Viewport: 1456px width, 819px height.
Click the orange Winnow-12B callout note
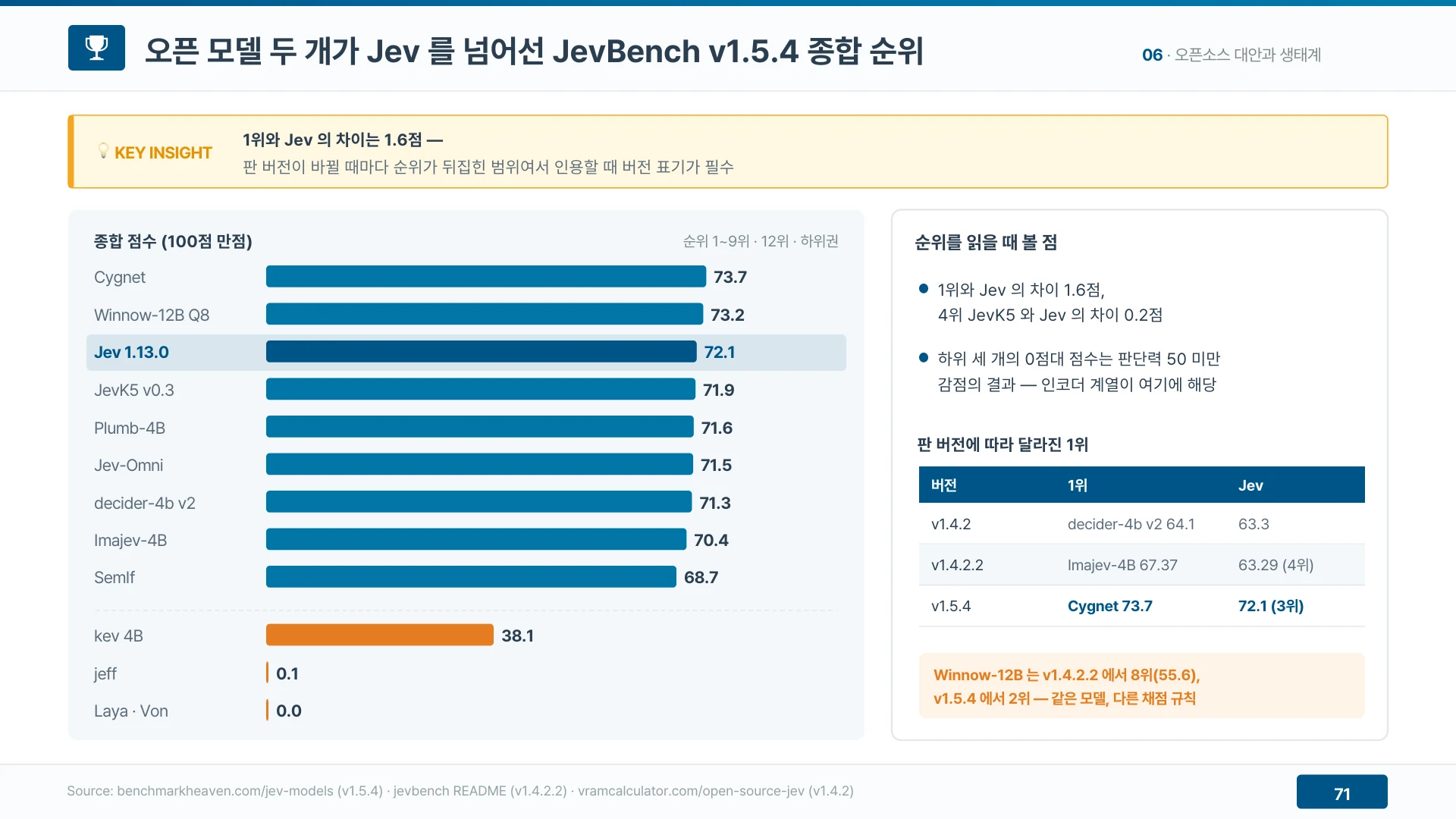click(x=1141, y=686)
